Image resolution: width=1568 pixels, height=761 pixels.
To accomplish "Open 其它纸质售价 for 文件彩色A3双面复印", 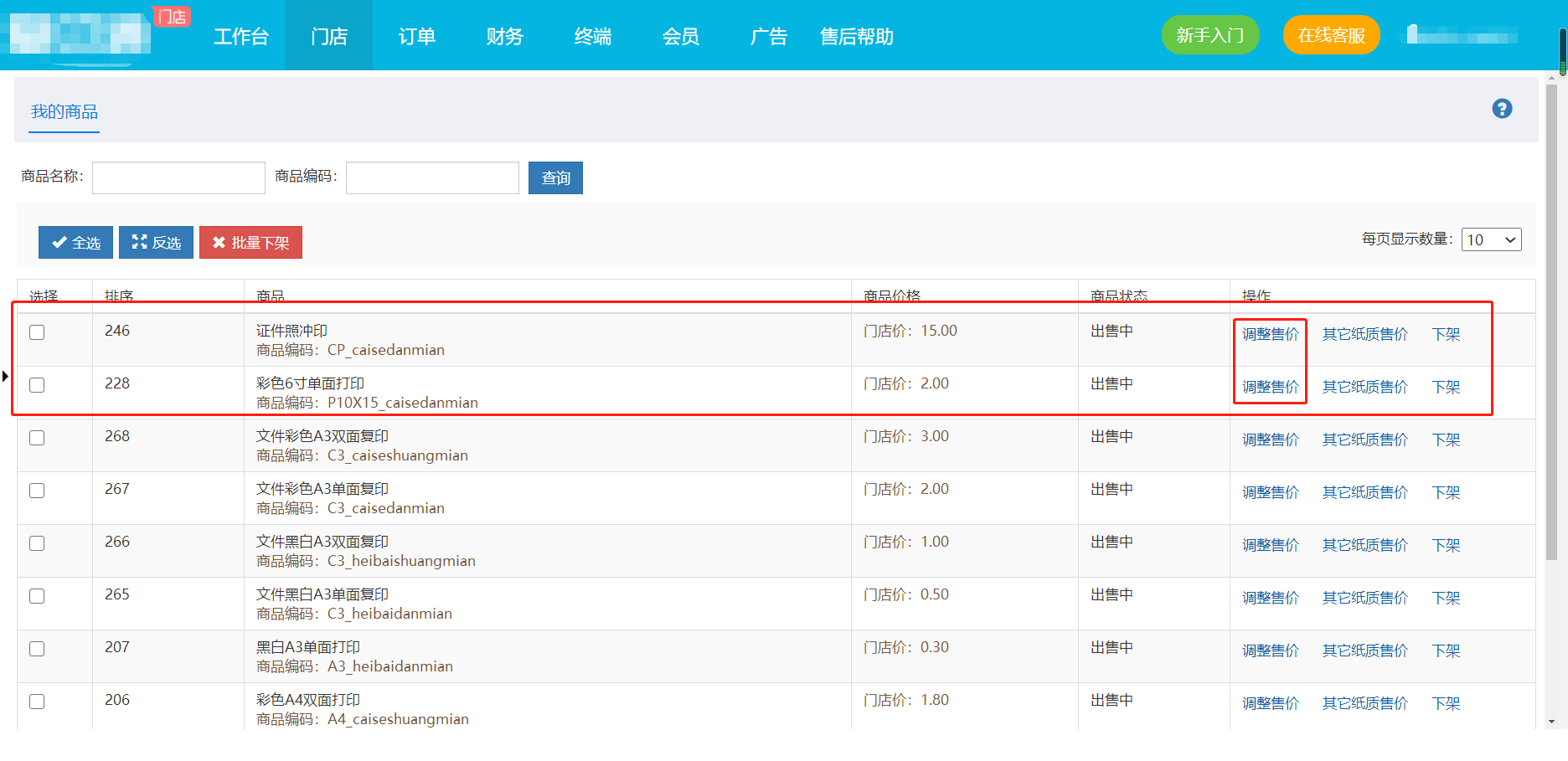I will pyautogui.click(x=1364, y=440).
